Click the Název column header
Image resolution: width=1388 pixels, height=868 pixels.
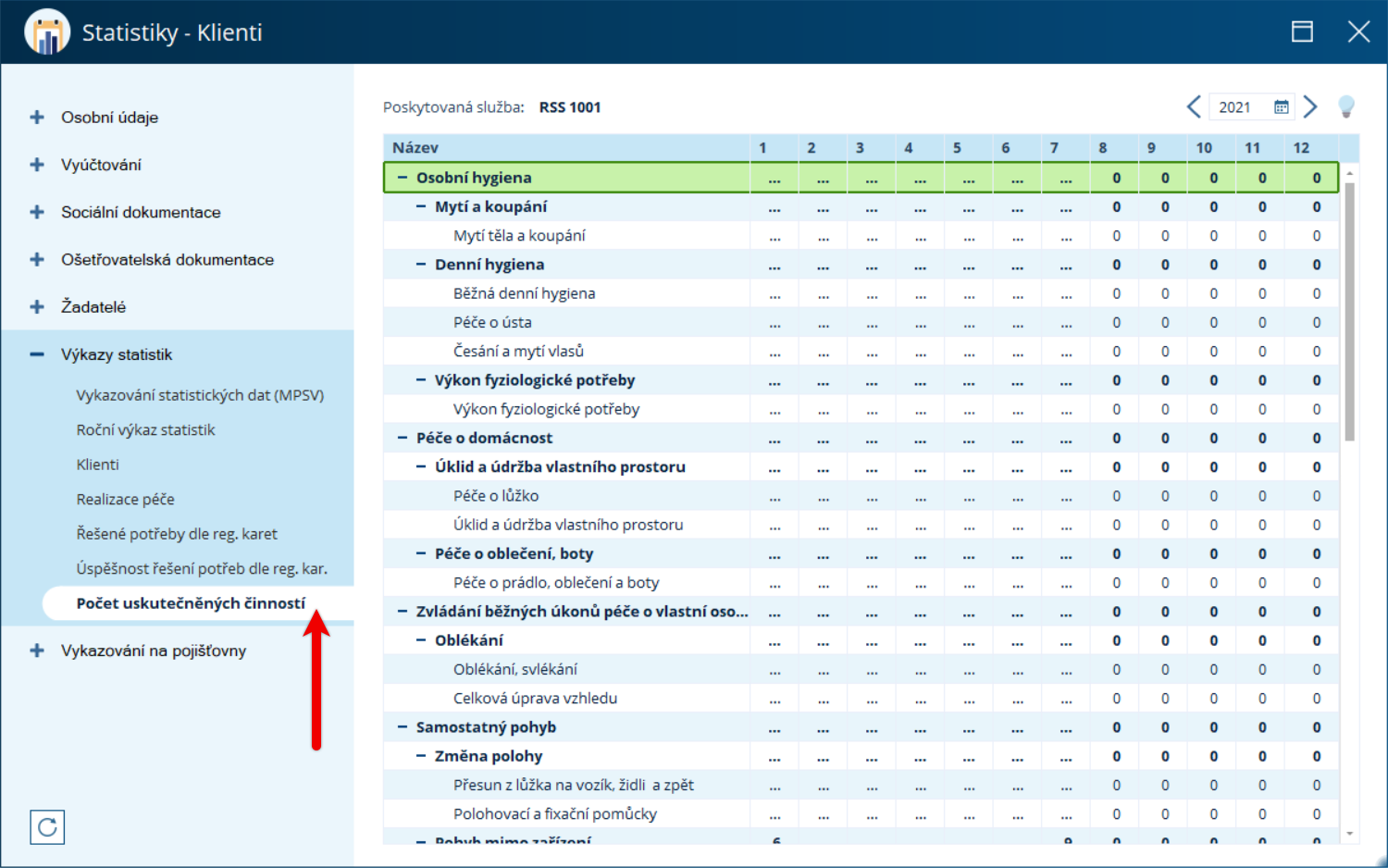pyautogui.click(x=566, y=148)
